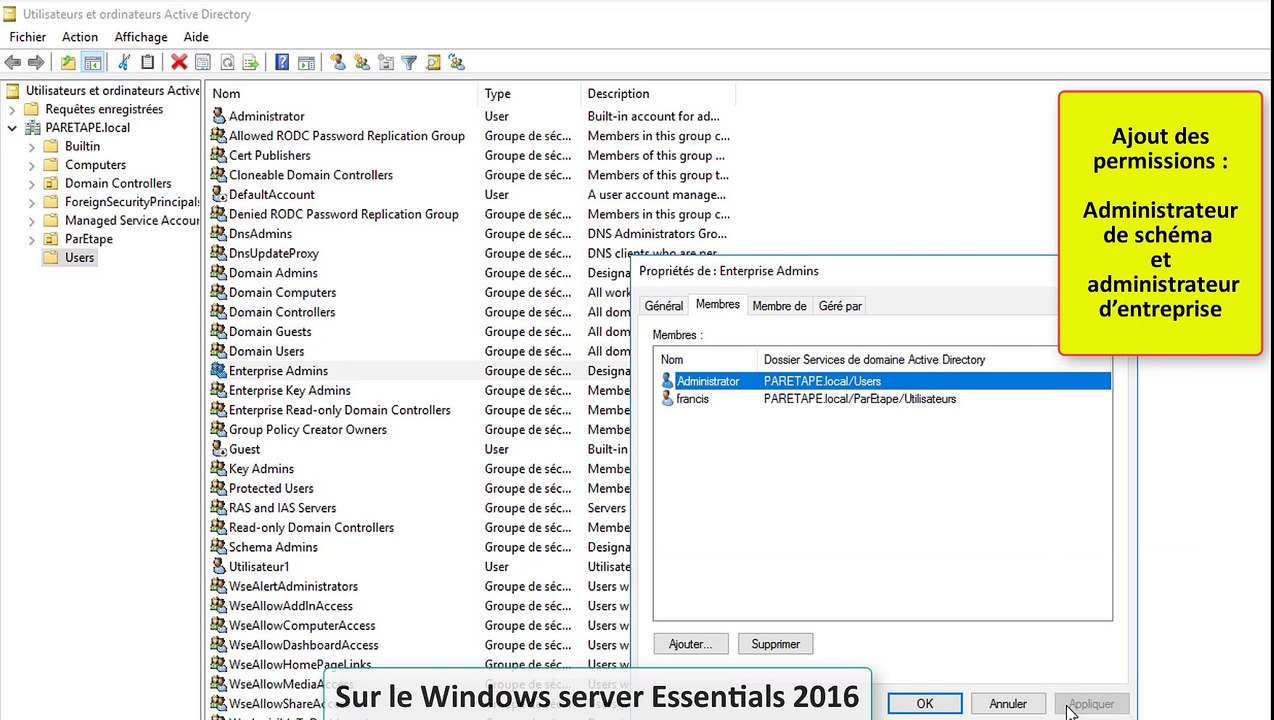Viewport: 1274px width, 720px height.
Task: Sort the list by the Type column
Action: point(530,94)
